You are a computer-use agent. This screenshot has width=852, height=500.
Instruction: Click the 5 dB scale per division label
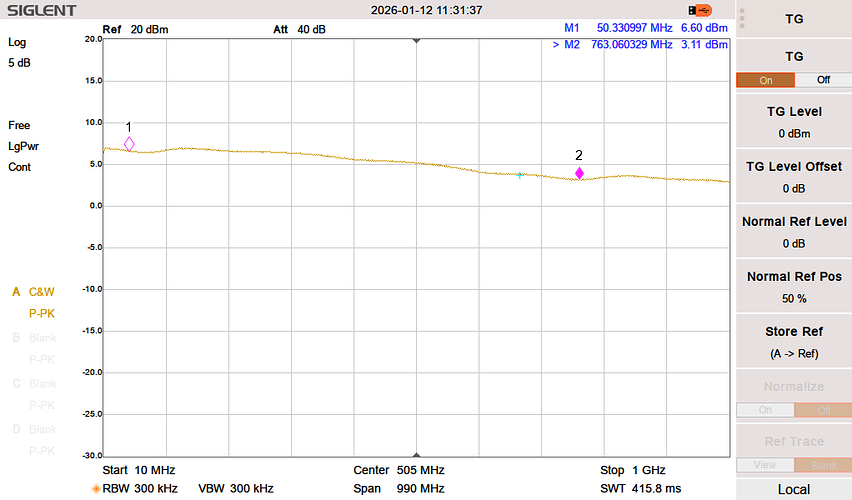19,63
